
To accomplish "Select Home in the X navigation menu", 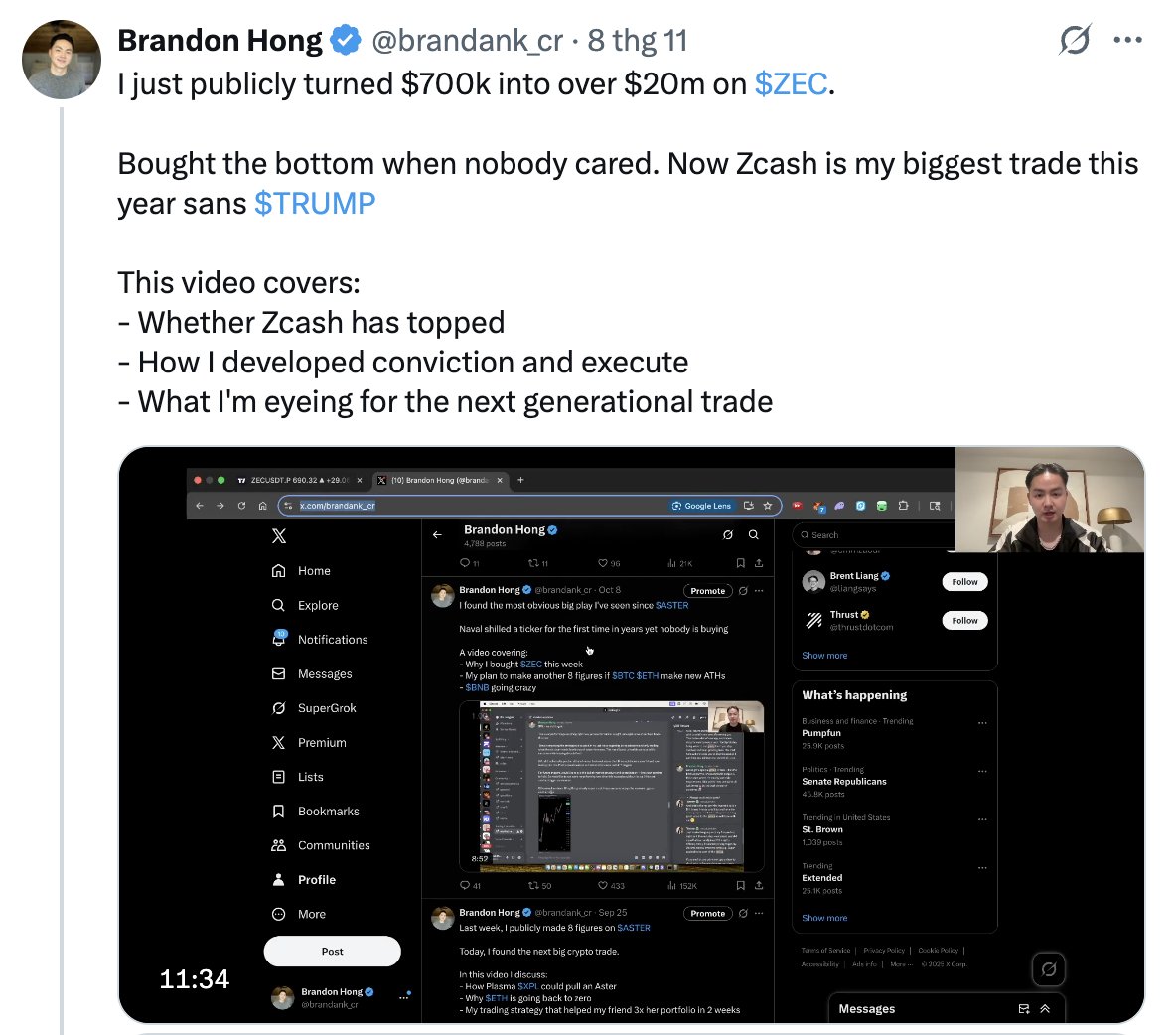I will (x=313, y=571).
